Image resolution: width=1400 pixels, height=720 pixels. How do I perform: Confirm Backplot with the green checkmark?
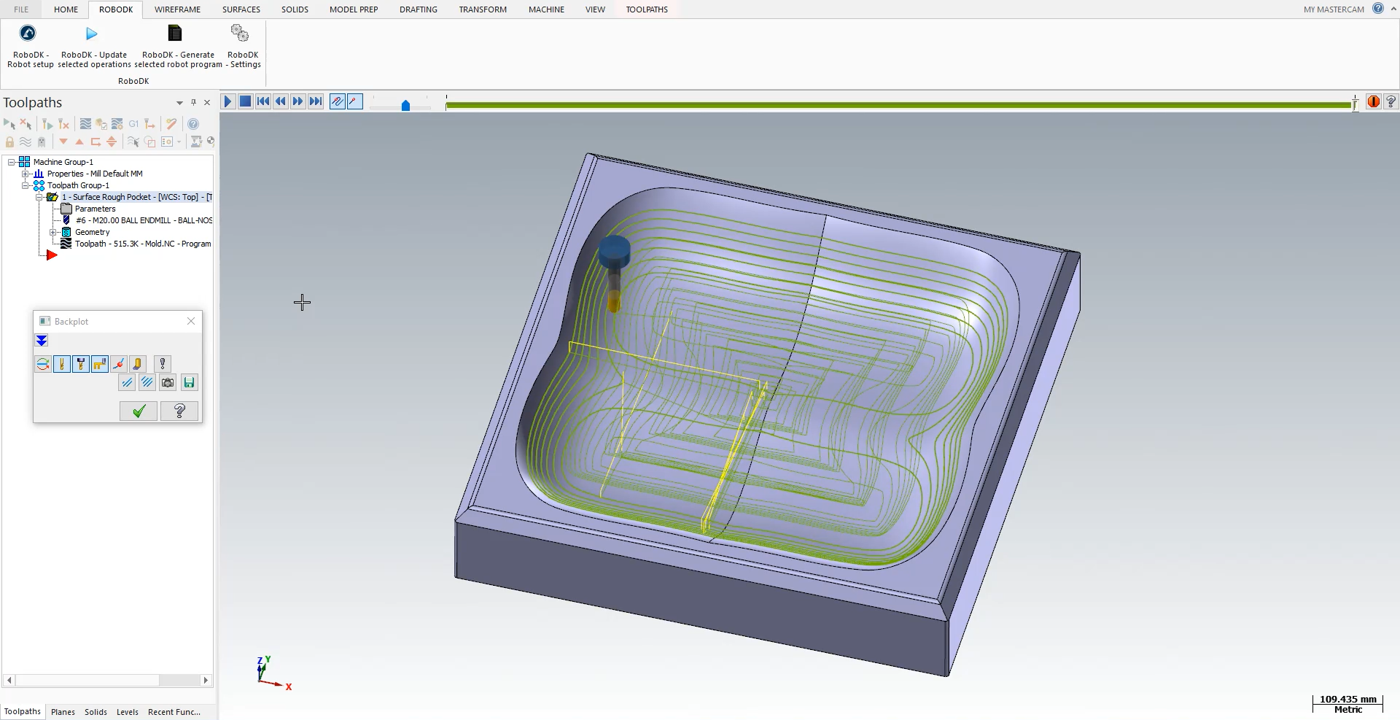click(x=138, y=411)
